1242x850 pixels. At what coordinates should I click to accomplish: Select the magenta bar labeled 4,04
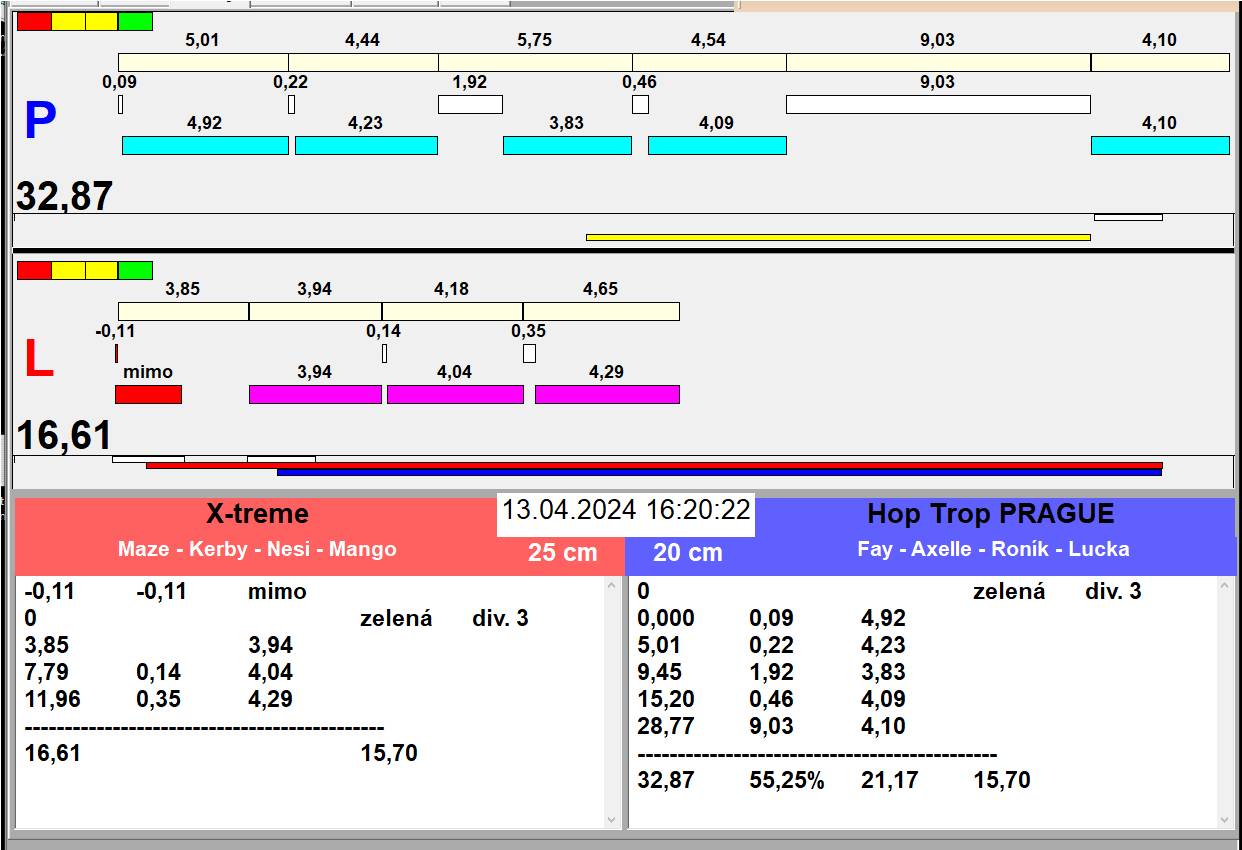455,394
